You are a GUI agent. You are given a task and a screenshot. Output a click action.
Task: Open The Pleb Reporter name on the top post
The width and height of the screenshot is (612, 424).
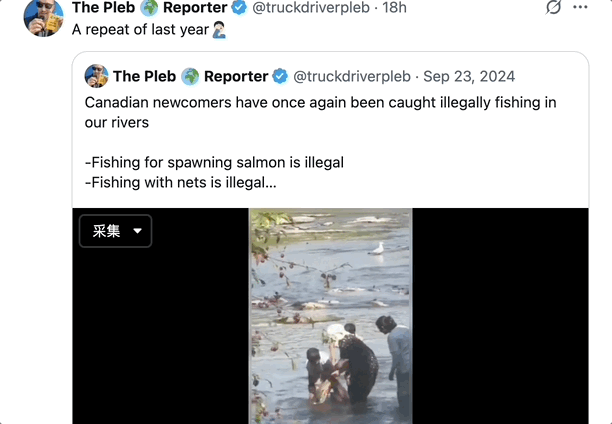(x=150, y=8)
